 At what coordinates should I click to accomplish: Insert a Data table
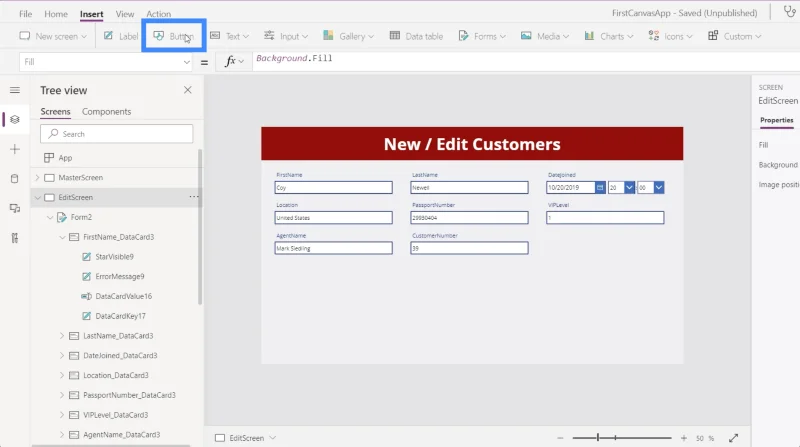(x=416, y=36)
